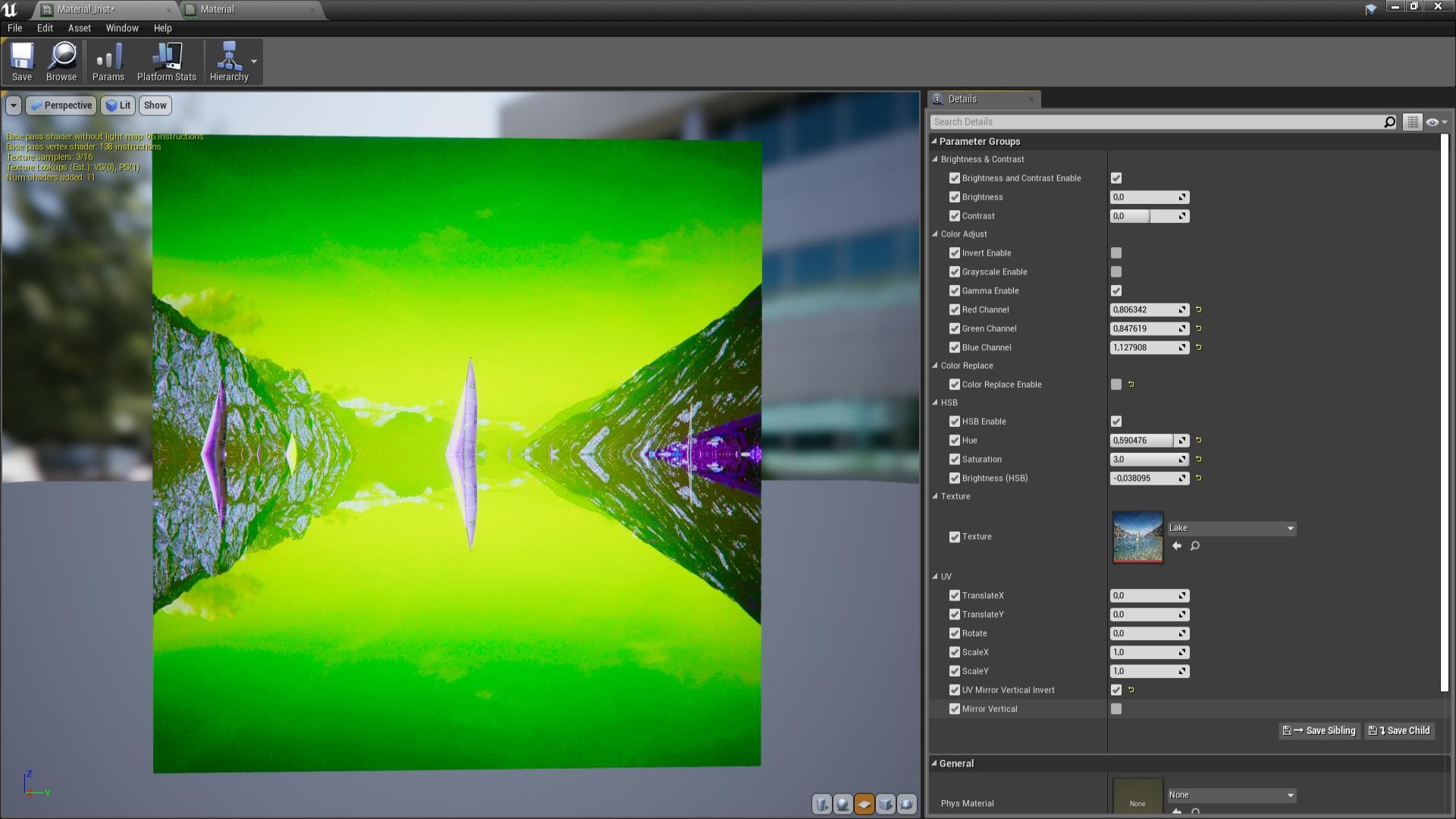Switch preview mesh to the sphere shape
The height and width of the screenshot is (819, 1456).
tap(843, 805)
